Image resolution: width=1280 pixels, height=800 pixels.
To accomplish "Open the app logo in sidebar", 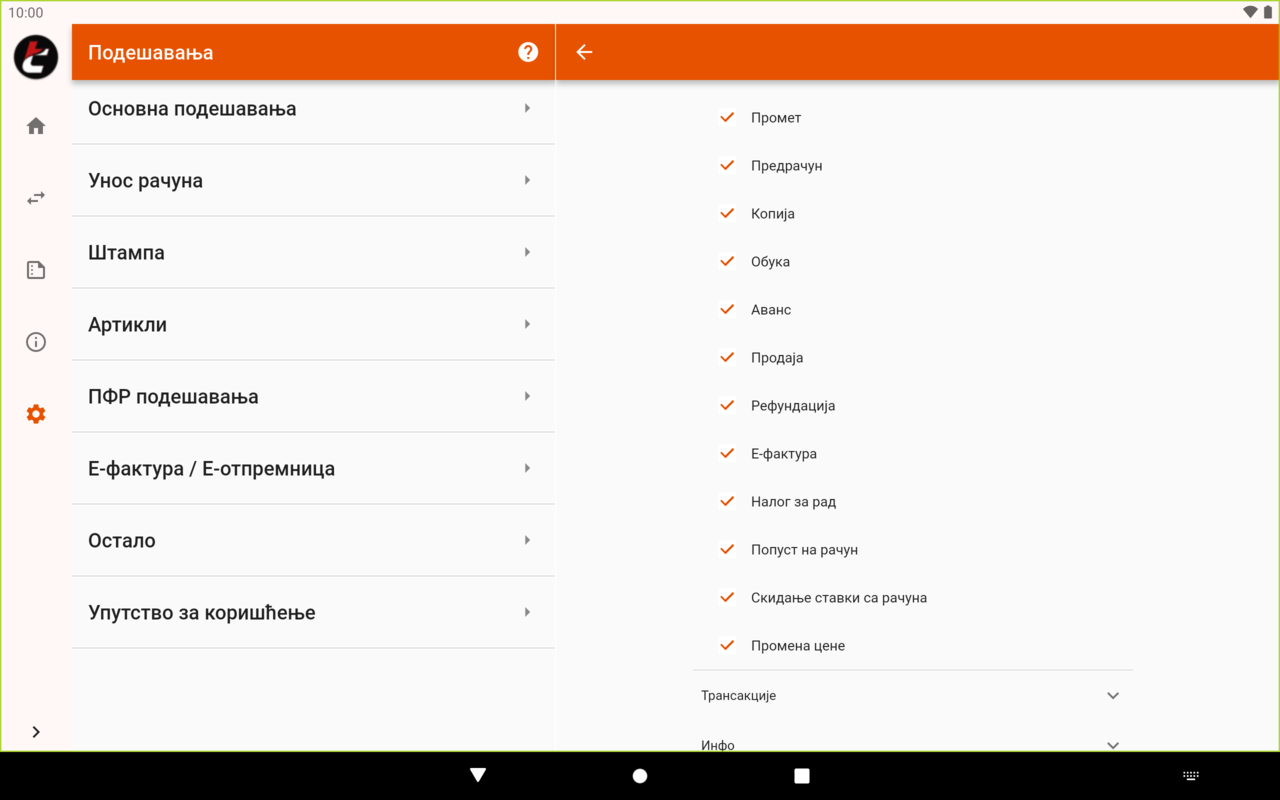I will (36, 56).
